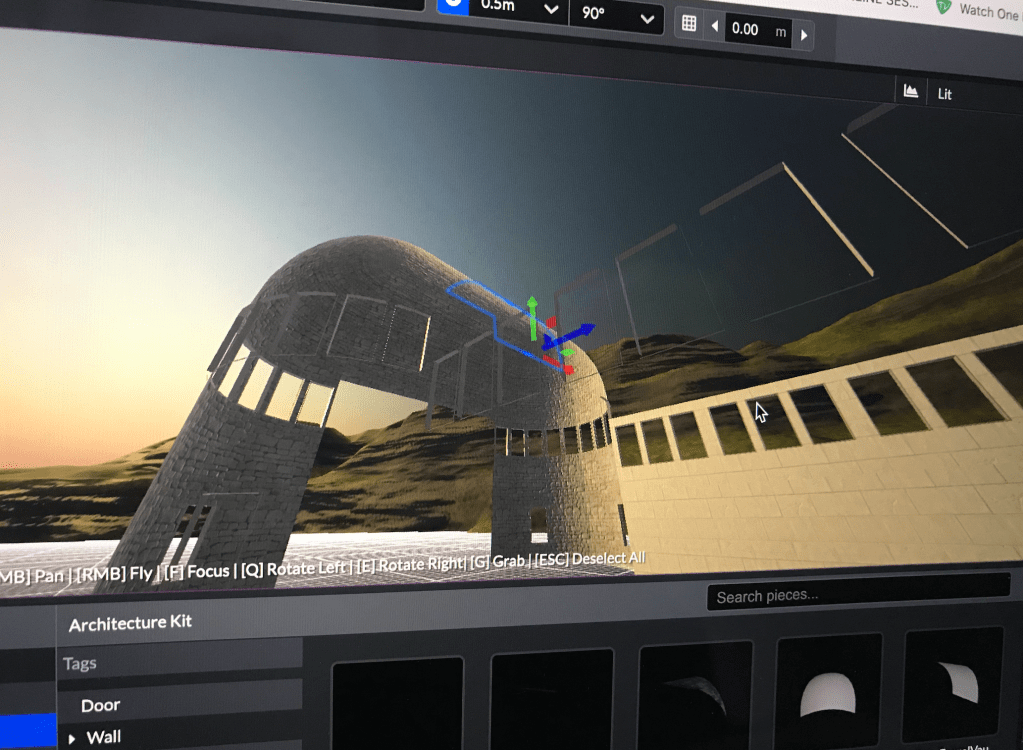This screenshot has height=750, width=1023.
Task: Expand the Wall tag tree item
Action: pos(71,739)
